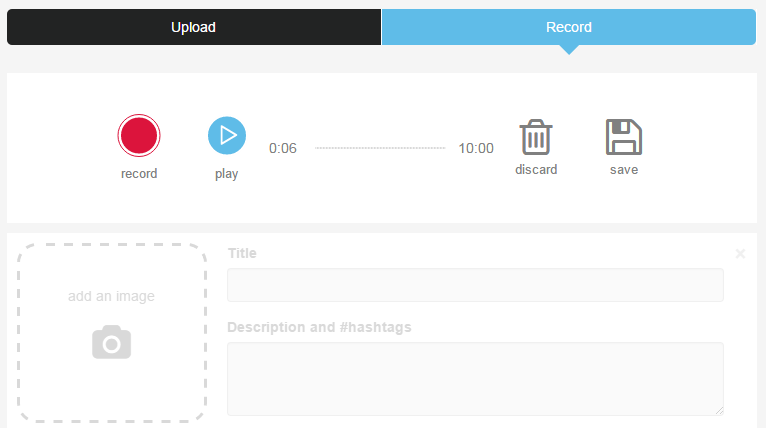Save the recording with the floppy icon

pos(624,137)
